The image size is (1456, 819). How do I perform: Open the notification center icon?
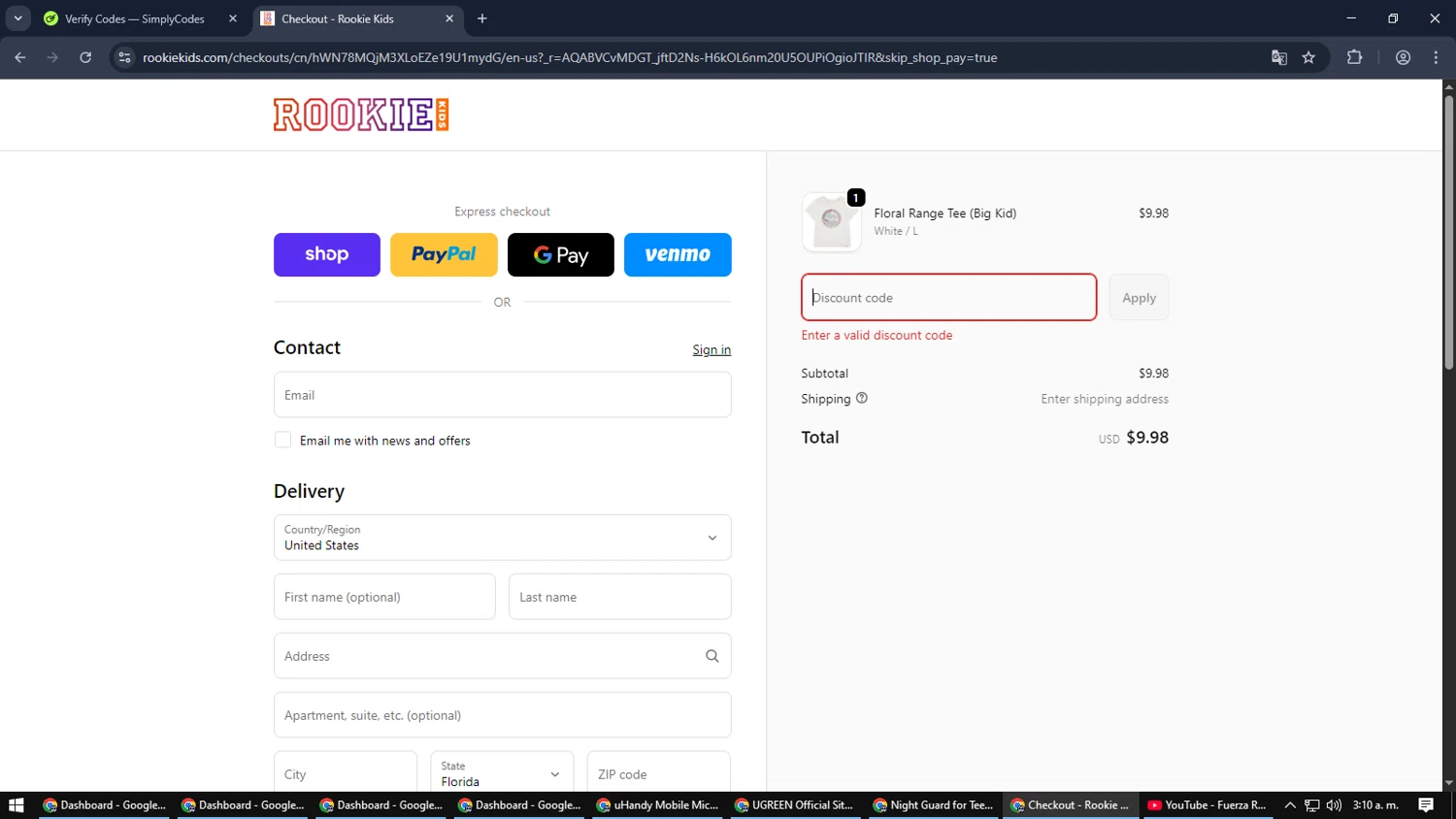click(x=1426, y=805)
